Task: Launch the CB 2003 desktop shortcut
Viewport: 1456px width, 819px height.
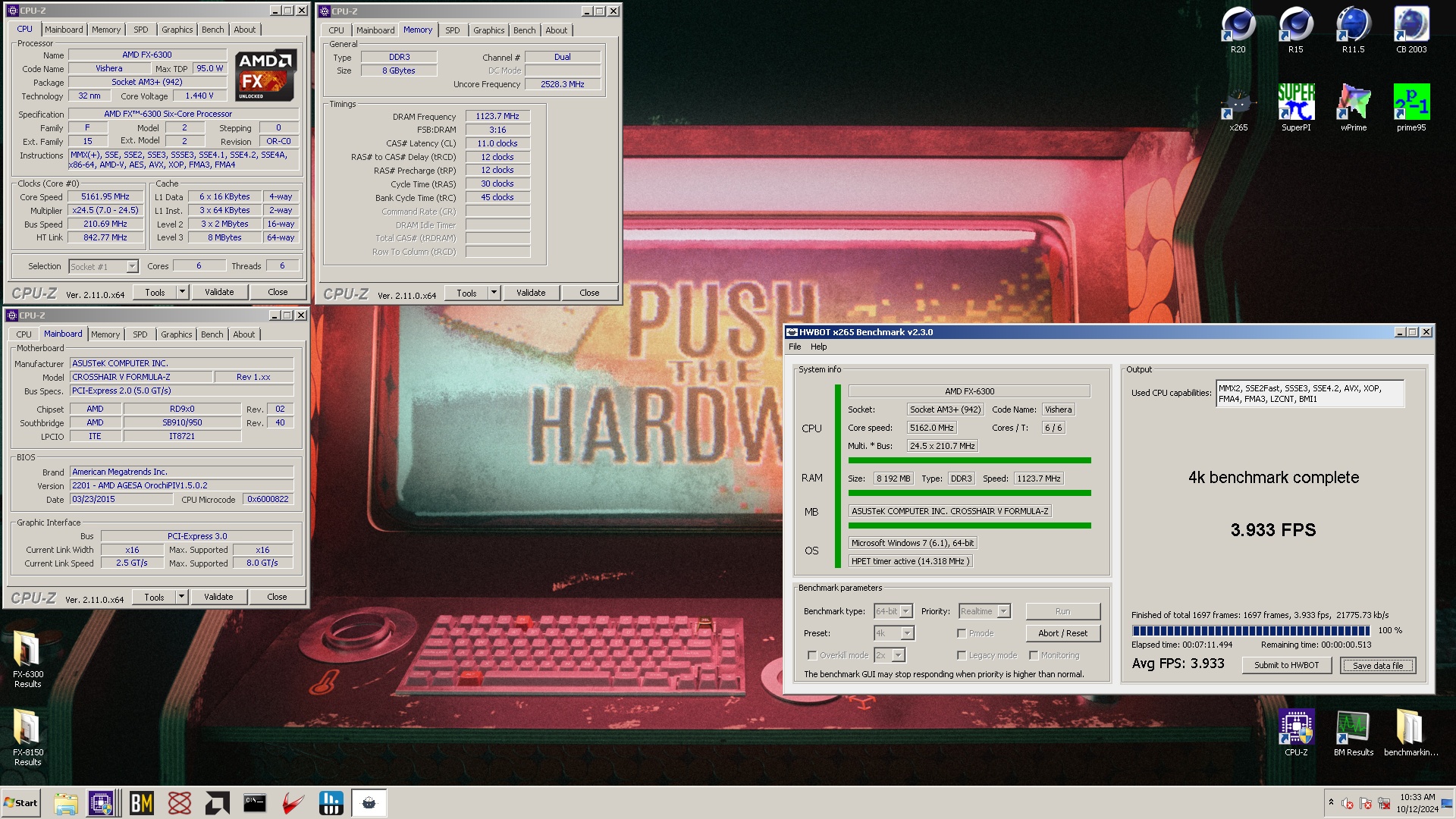Action: tap(1411, 30)
